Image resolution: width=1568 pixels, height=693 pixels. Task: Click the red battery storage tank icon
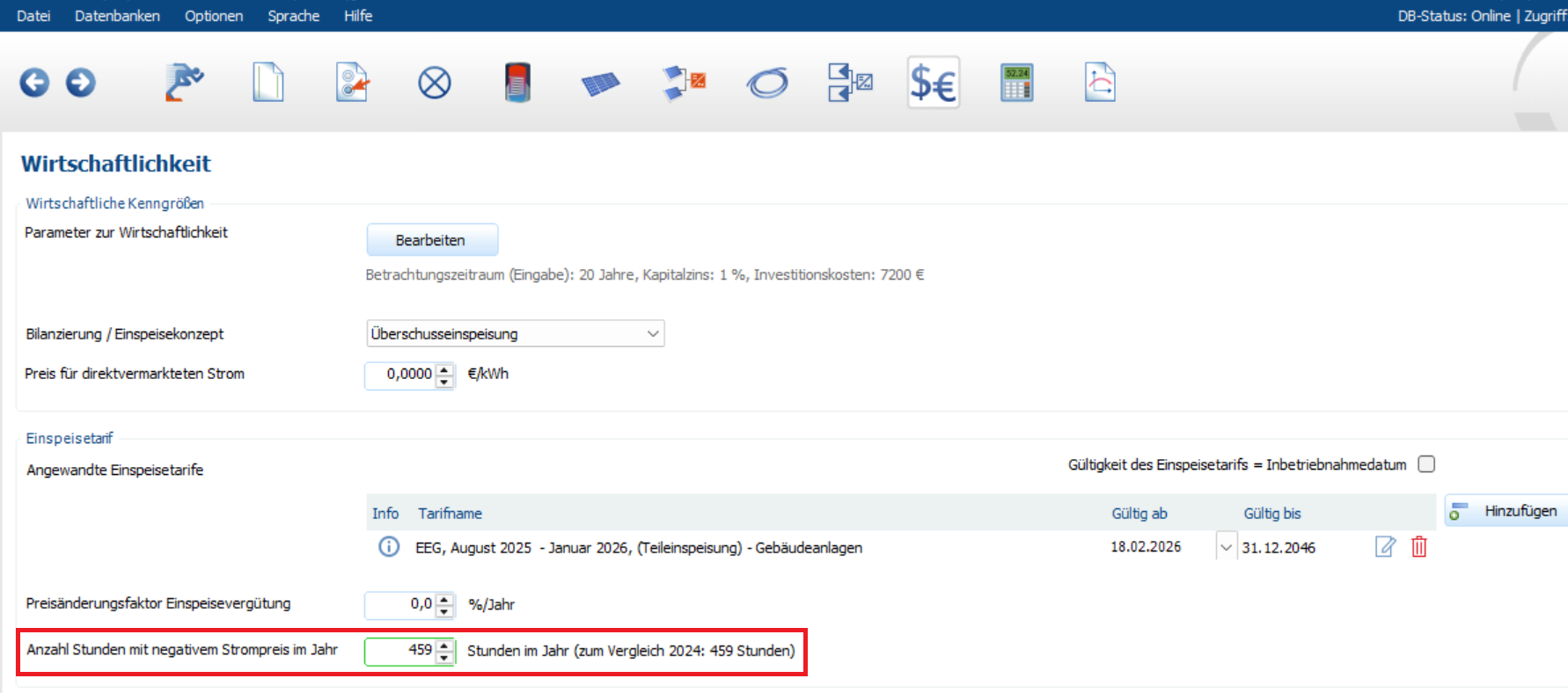(517, 84)
